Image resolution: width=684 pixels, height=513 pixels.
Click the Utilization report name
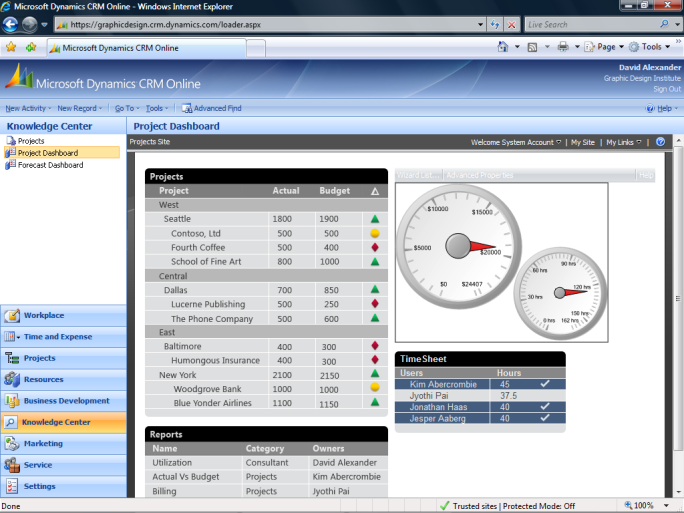click(172, 462)
